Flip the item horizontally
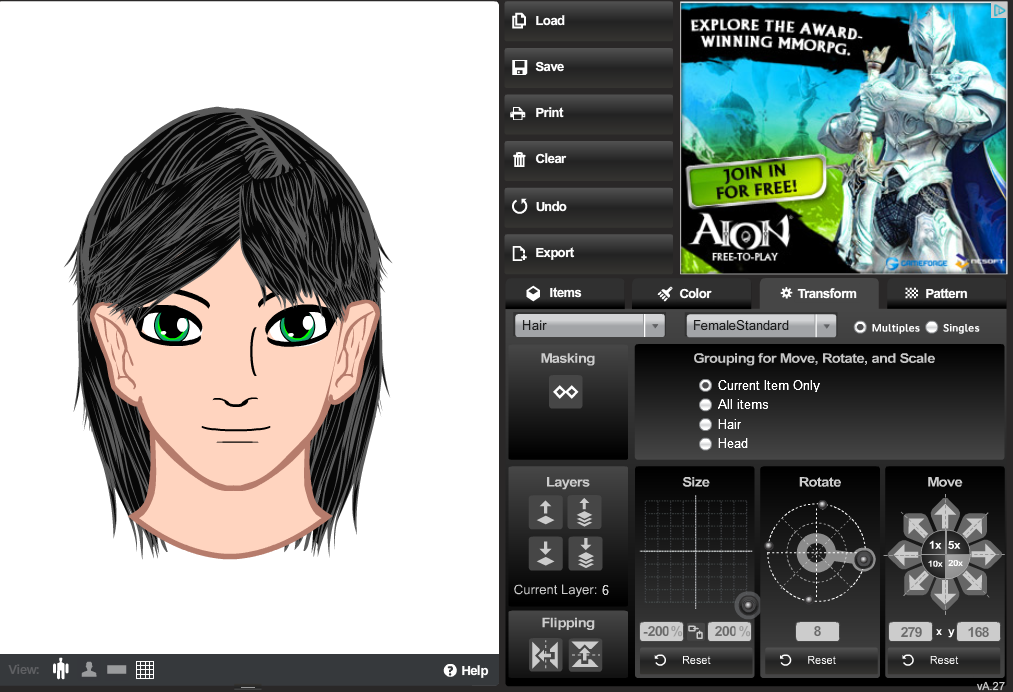Image resolution: width=1013 pixels, height=692 pixels. [546, 655]
